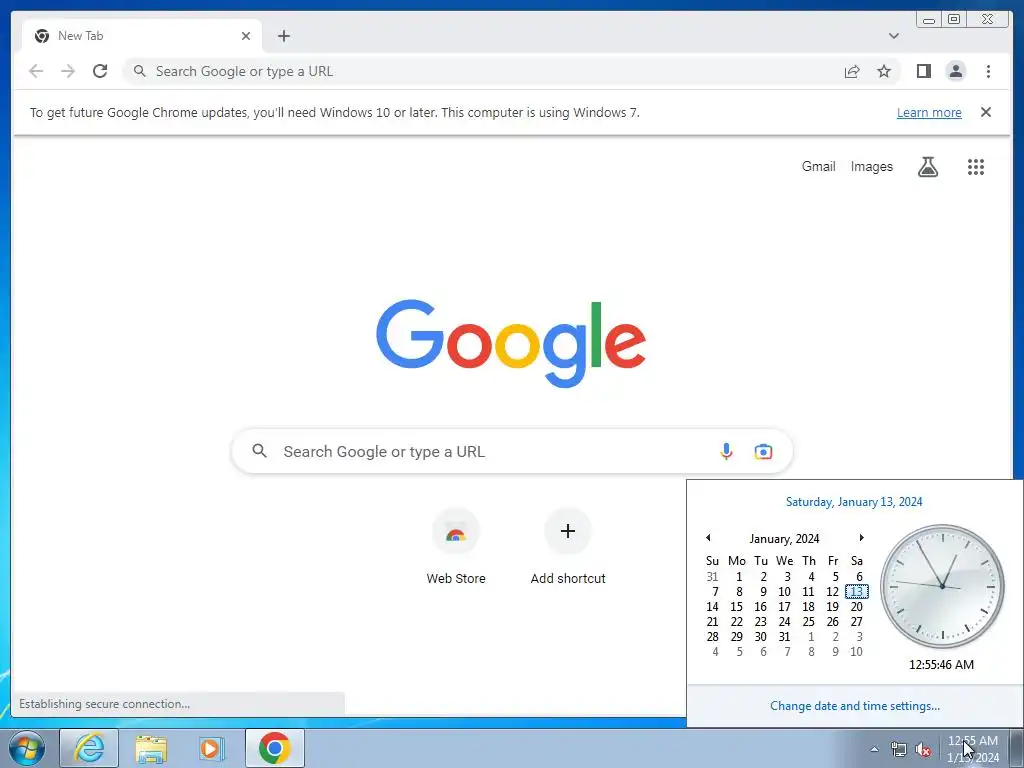Click Change date and time settings
The image size is (1024, 768).
855,706
